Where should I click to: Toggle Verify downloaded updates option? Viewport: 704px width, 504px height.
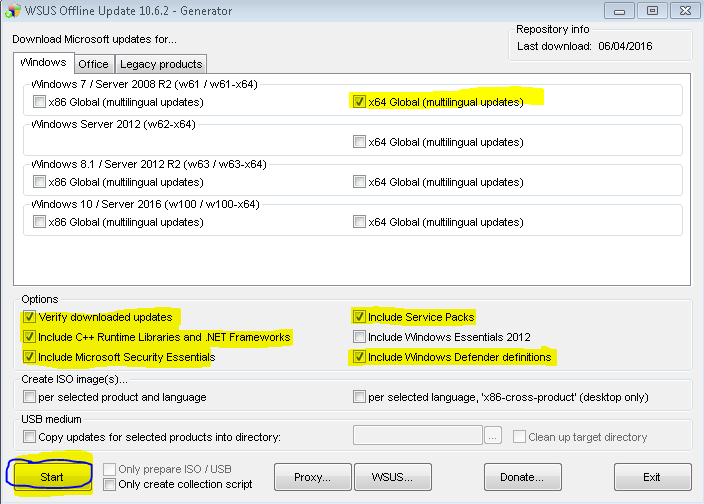click(29, 317)
